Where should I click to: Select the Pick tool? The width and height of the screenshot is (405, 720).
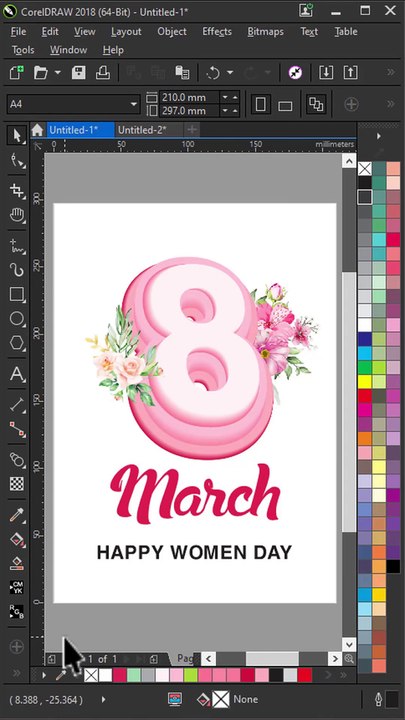(17, 135)
